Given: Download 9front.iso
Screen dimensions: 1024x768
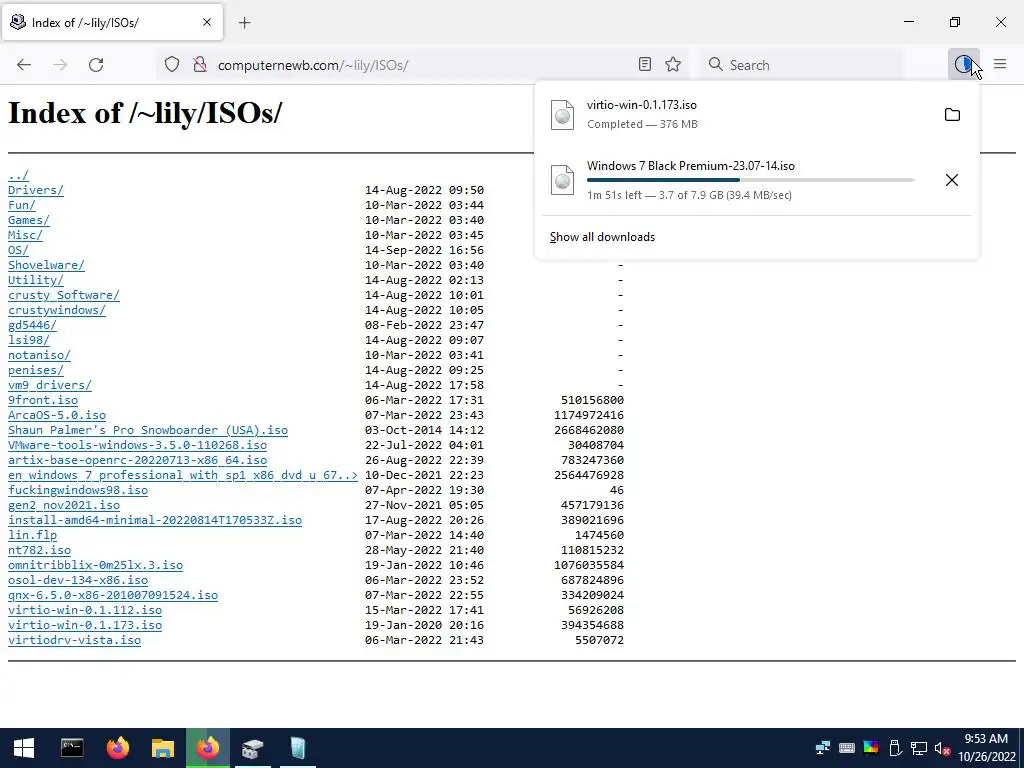Looking at the screenshot, I should point(43,400).
